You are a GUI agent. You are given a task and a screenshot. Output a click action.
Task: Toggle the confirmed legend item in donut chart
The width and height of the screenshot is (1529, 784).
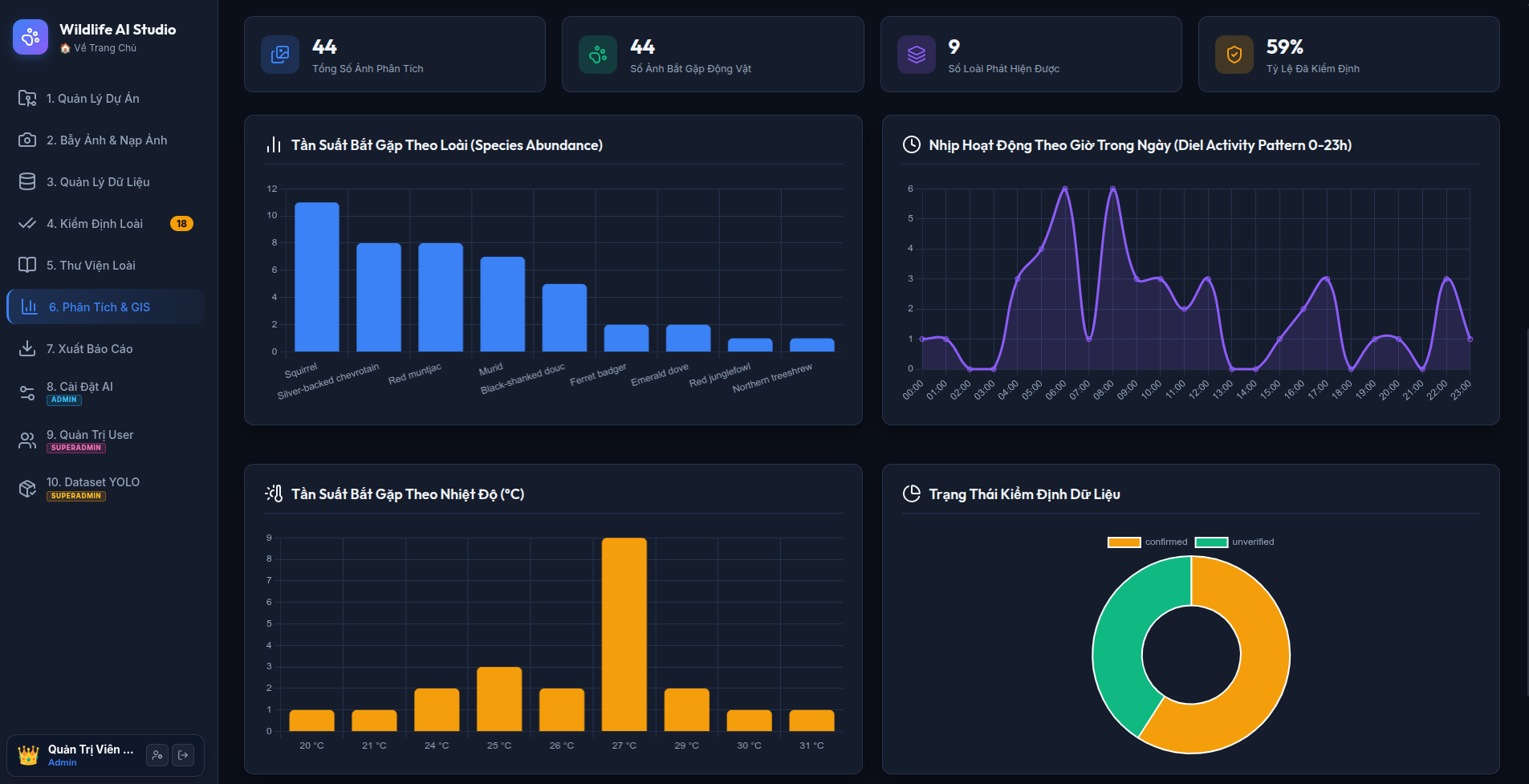(x=1148, y=542)
